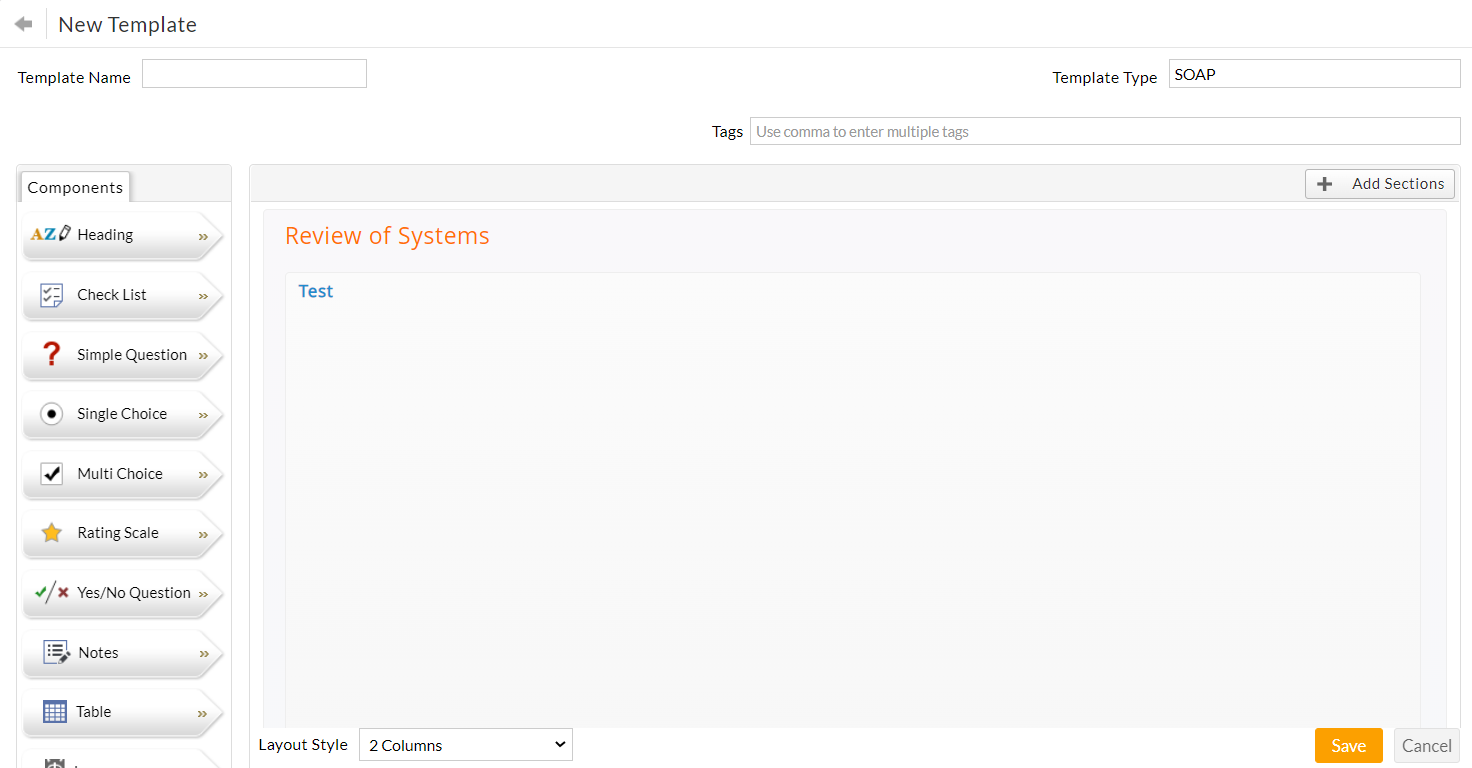1472x768 pixels.
Task: Open the Template Type SOAP field
Action: [1314, 74]
